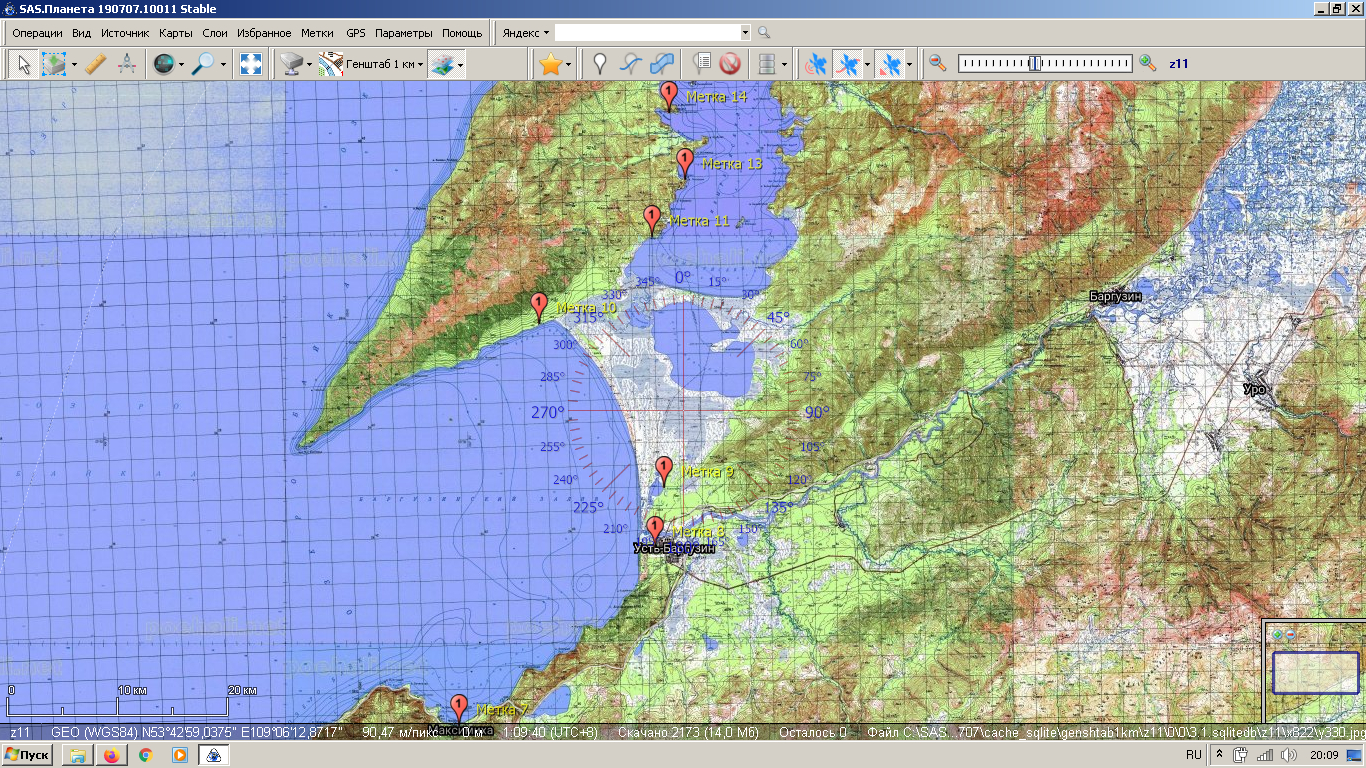Open the Метки menu

tap(318, 33)
